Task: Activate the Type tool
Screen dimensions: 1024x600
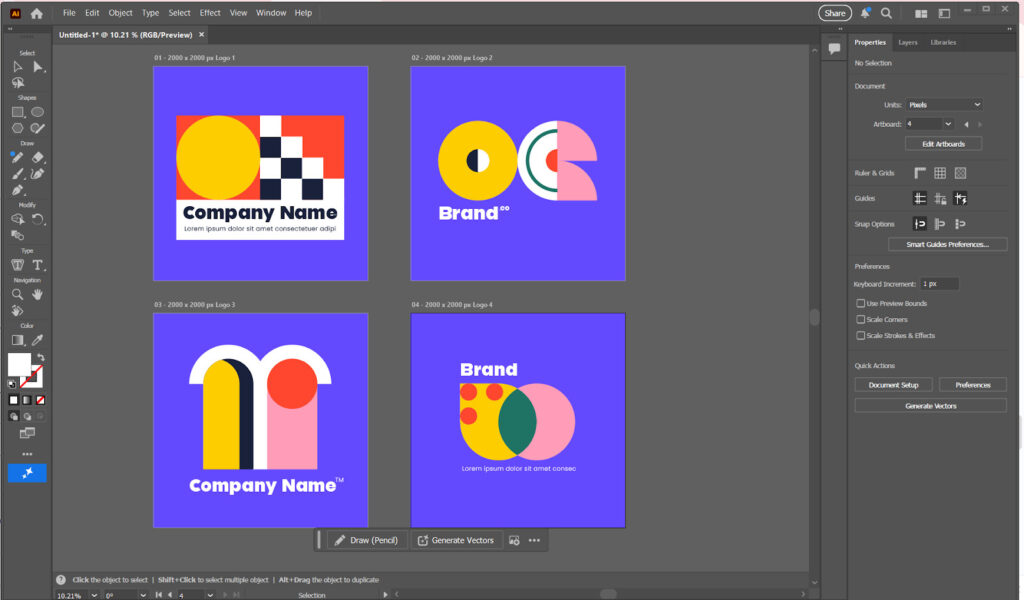Action: [38, 266]
